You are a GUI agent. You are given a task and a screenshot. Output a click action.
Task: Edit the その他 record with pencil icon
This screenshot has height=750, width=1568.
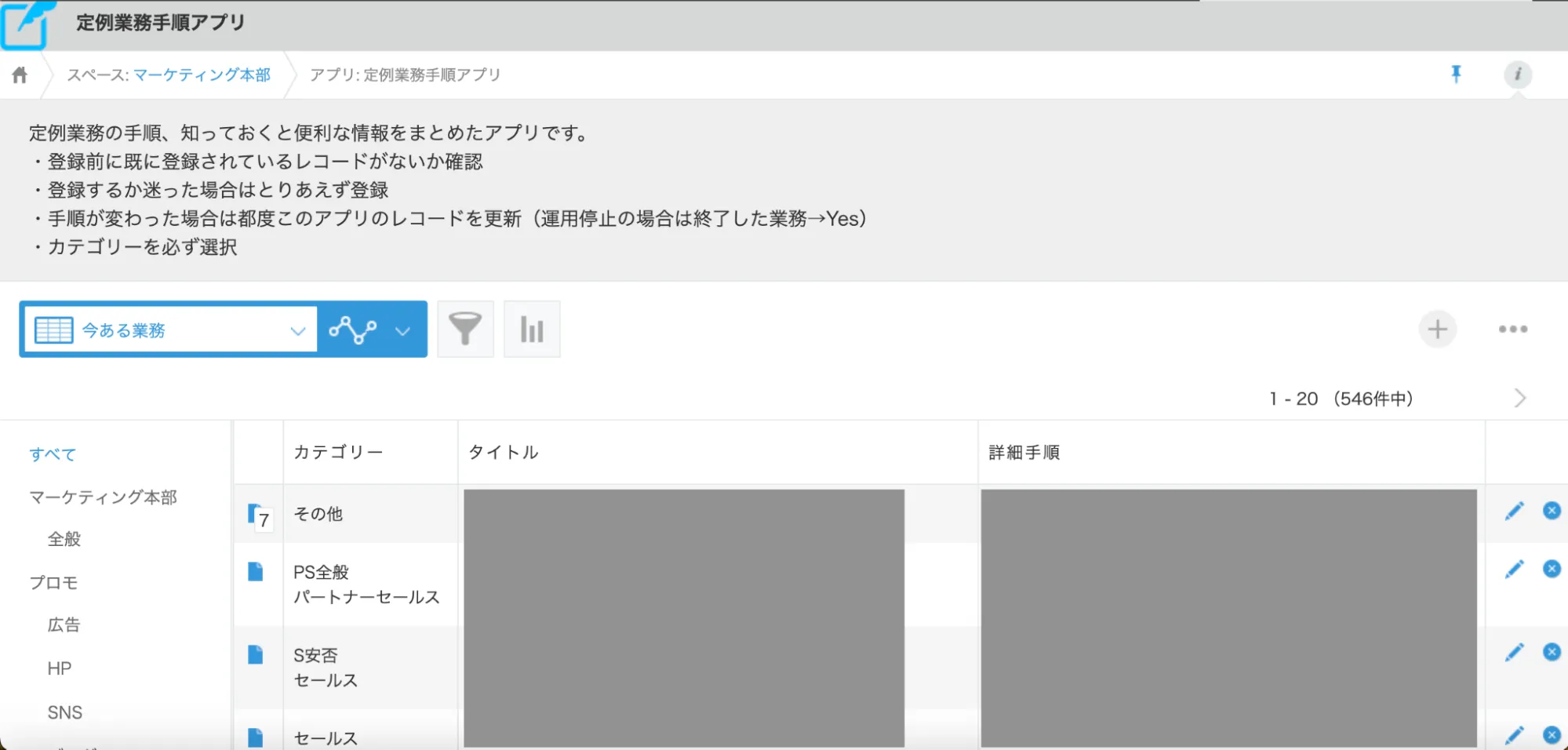tap(1514, 512)
